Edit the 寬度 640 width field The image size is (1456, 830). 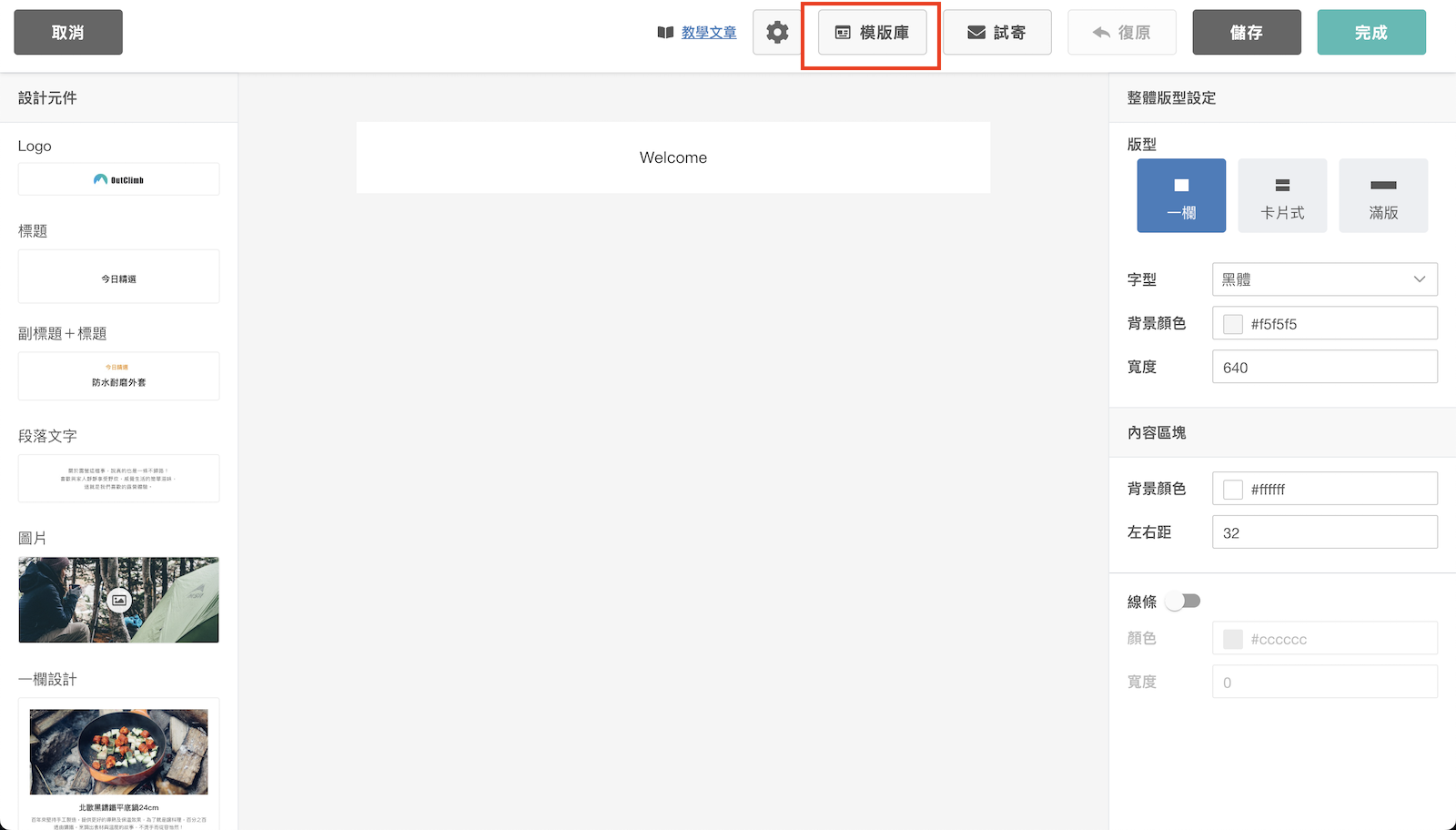pyautogui.click(x=1324, y=367)
